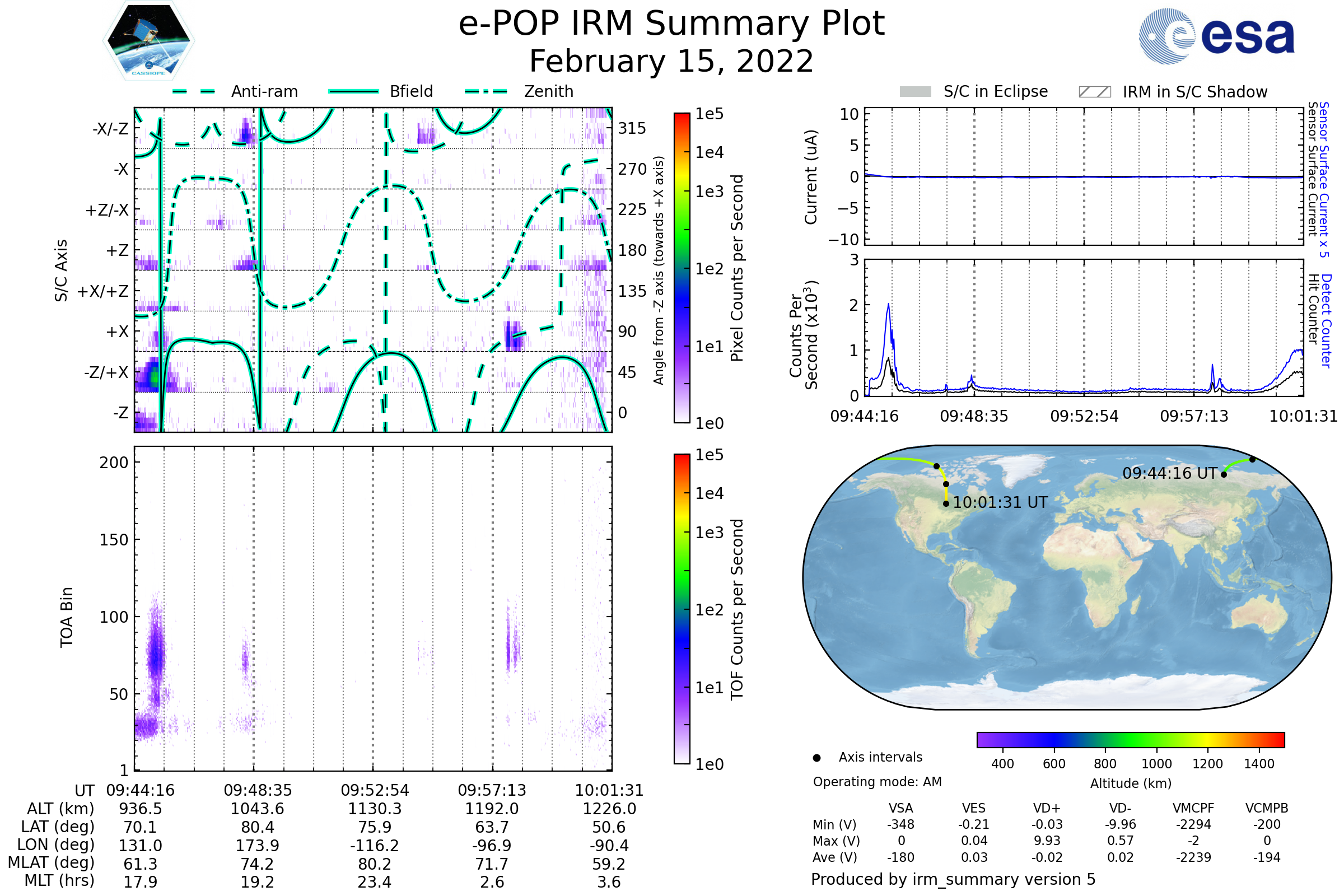
Task: Click the Bfield solid line legend sample
Action: tap(354, 91)
